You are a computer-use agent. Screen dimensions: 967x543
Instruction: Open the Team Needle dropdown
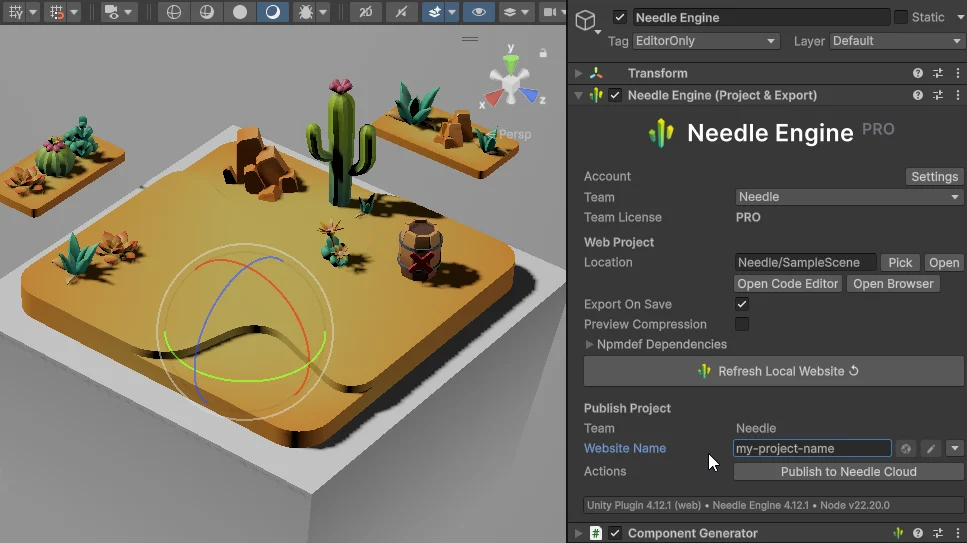point(849,197)
